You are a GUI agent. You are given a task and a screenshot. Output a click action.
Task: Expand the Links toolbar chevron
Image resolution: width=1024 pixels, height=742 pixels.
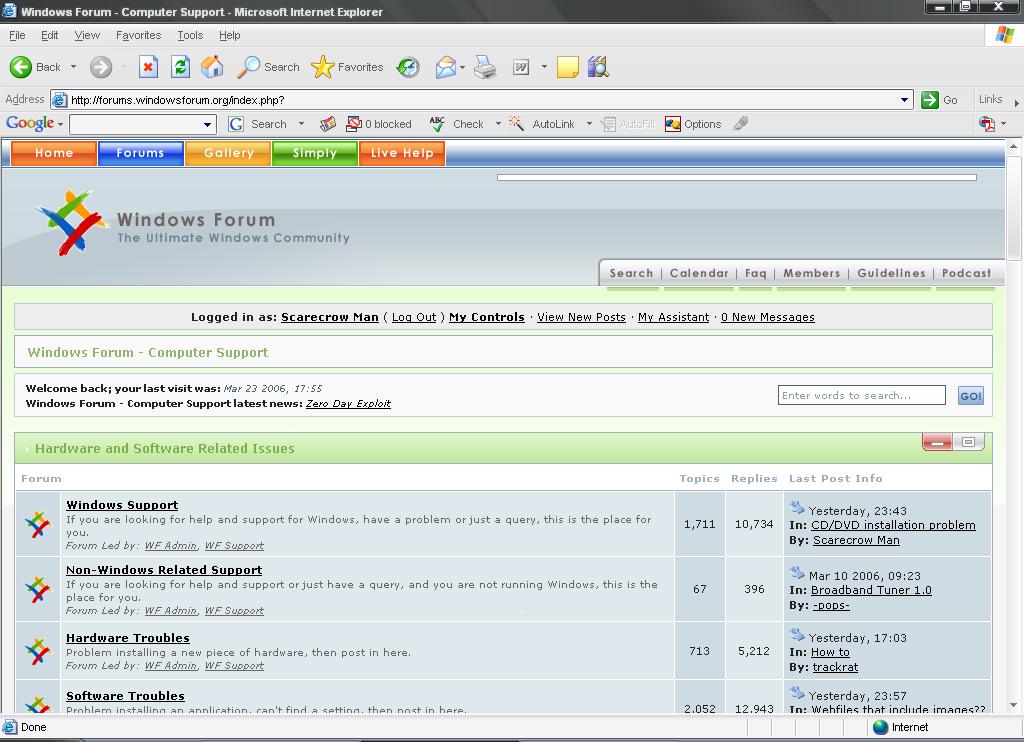point(1016,103)
